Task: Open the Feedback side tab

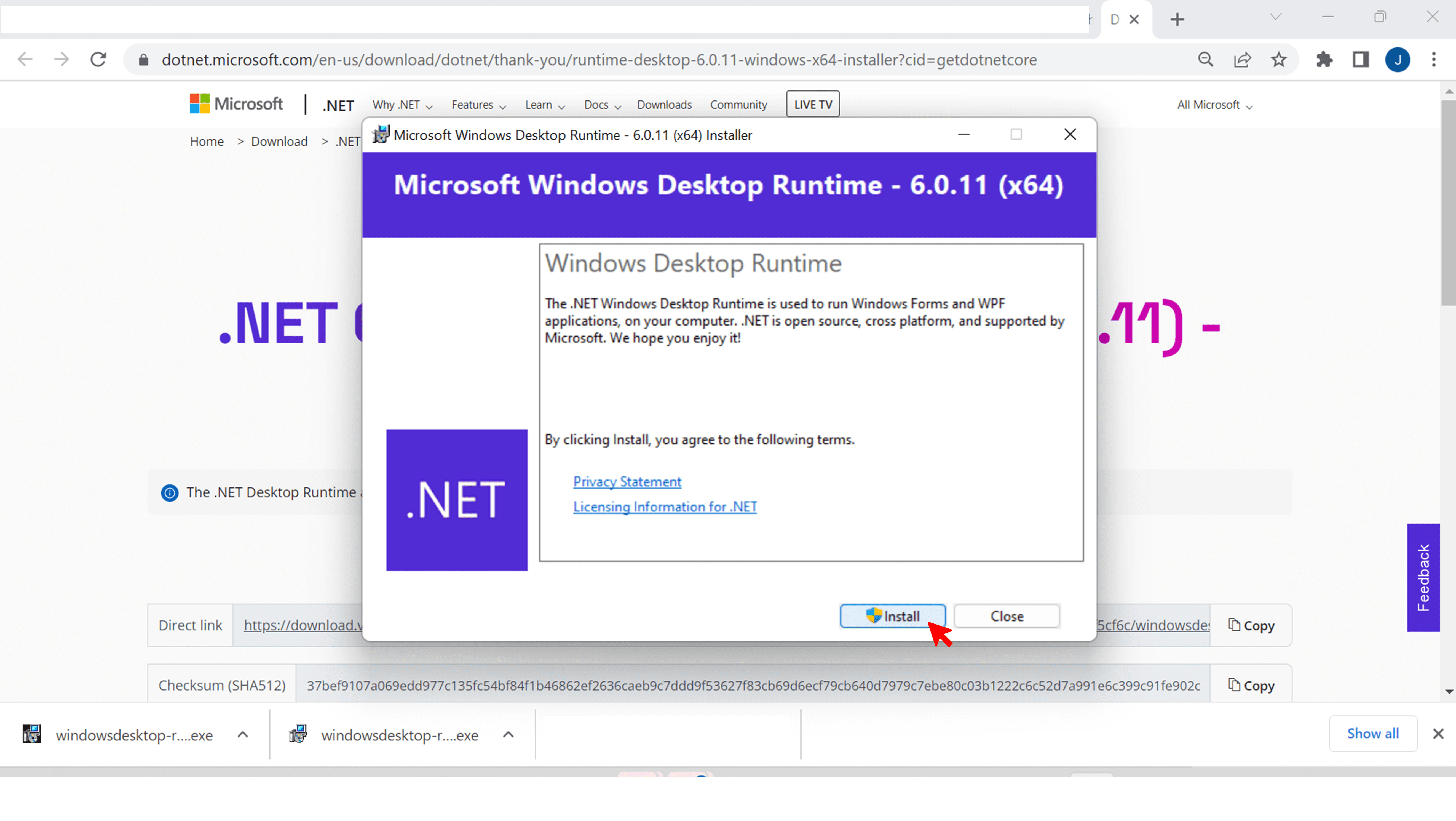Action: coord(1423,577)
